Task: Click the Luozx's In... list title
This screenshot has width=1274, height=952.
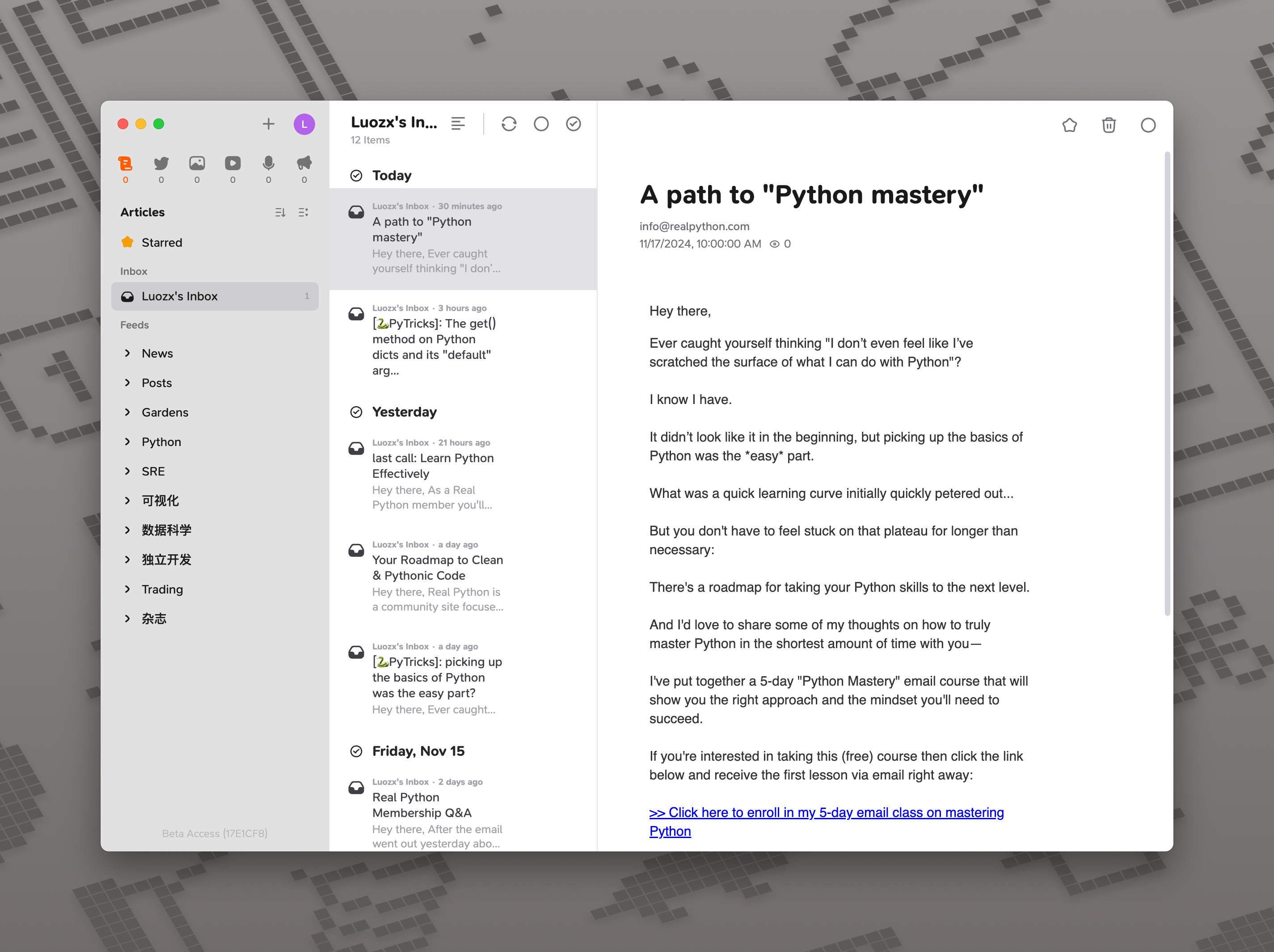Action: (394, 122)
